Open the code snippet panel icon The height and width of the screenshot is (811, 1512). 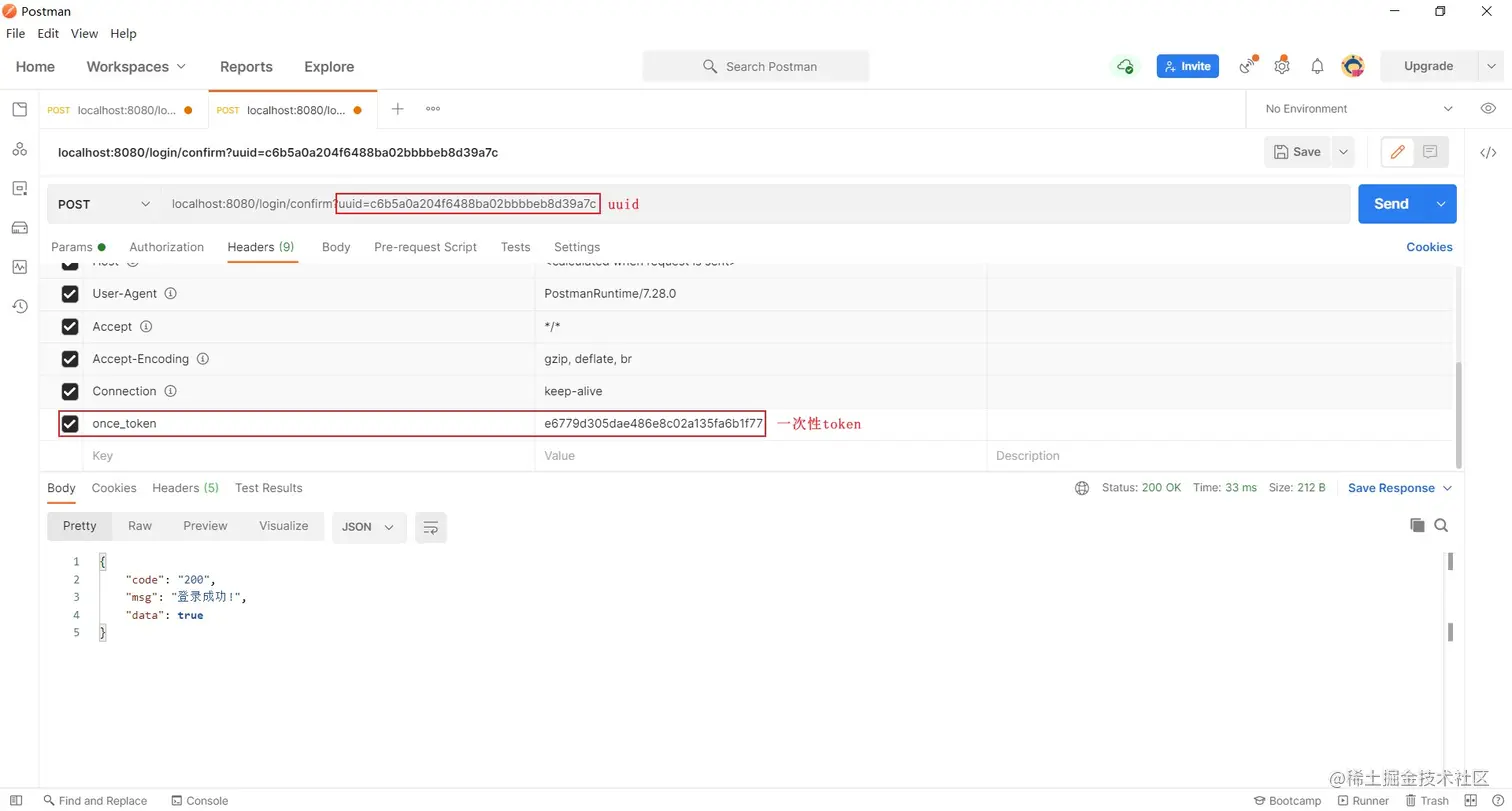(x=1488, y=153)
